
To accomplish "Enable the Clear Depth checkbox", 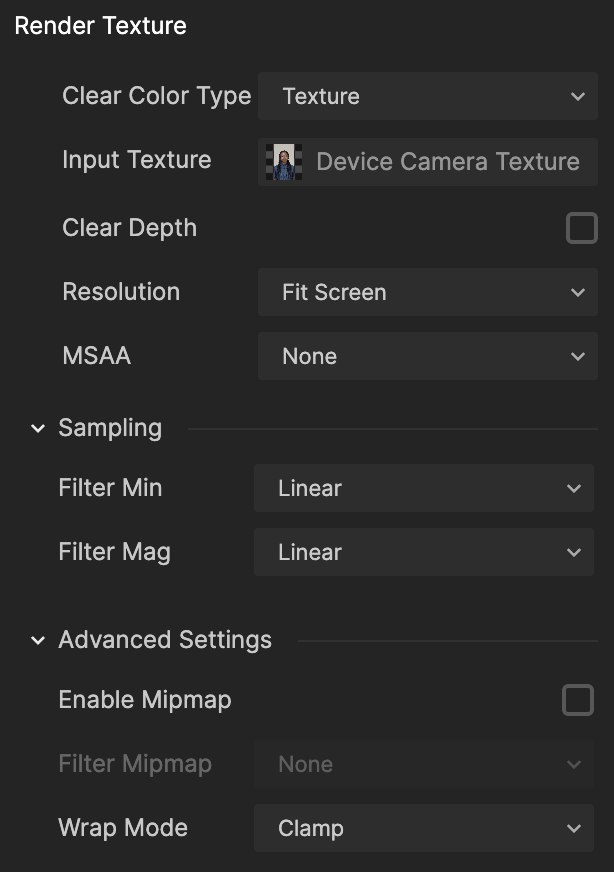I will point(582,228).
